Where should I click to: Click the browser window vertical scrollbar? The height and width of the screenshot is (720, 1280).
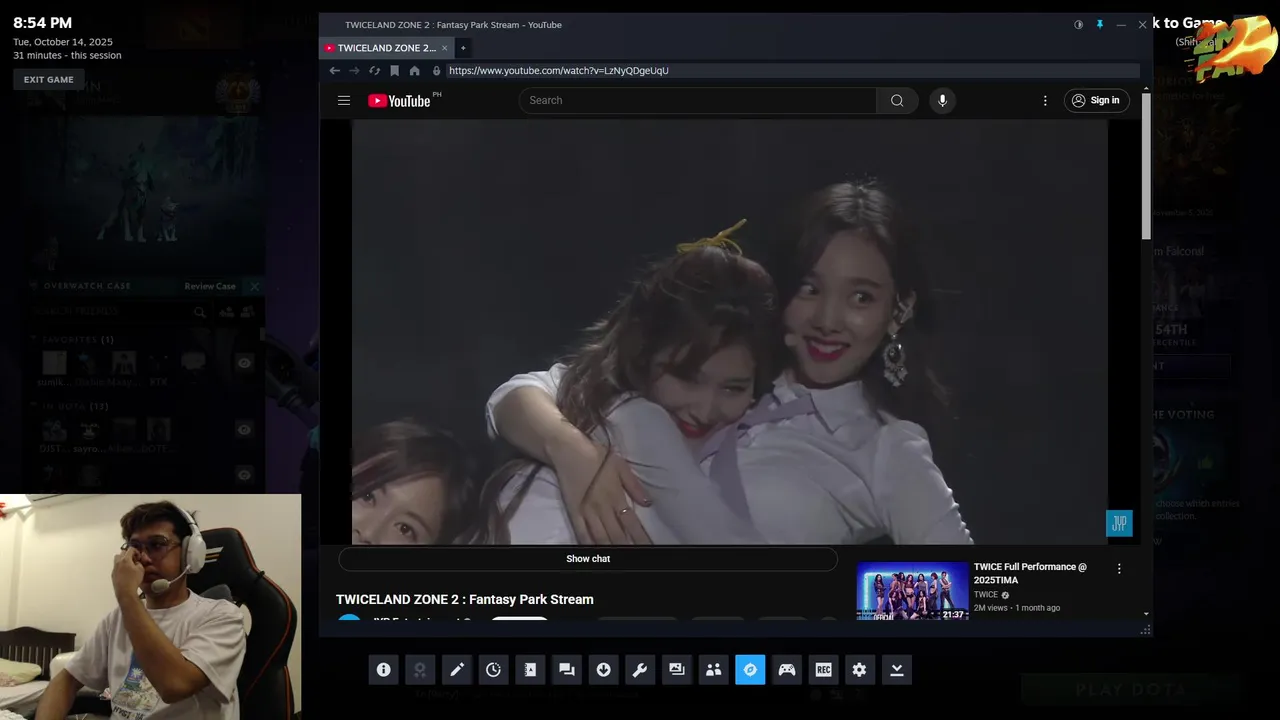point(1146,165)
